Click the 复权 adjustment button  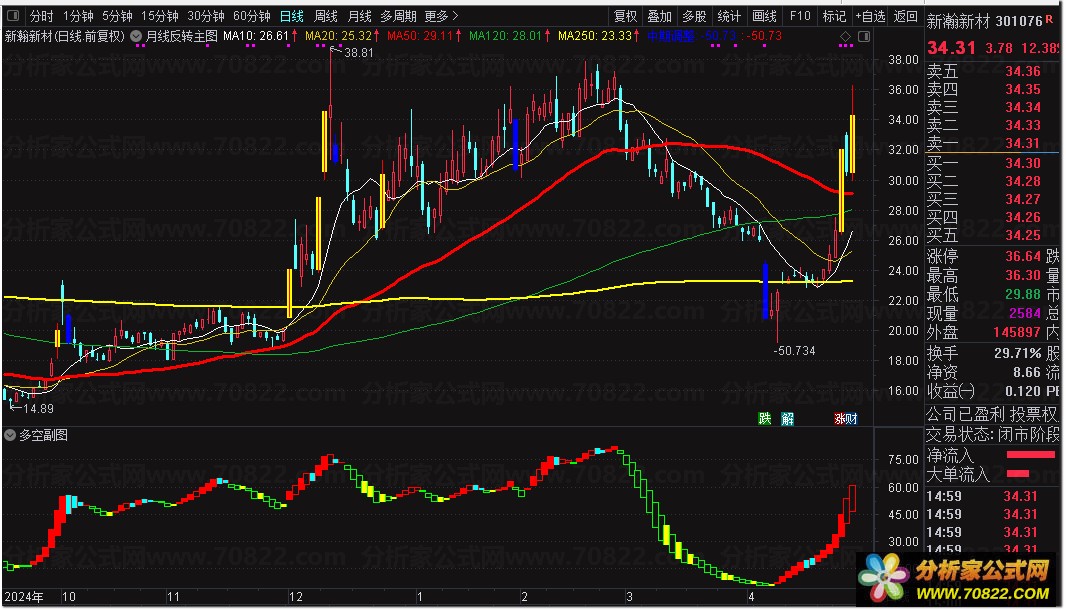point(625,16)
